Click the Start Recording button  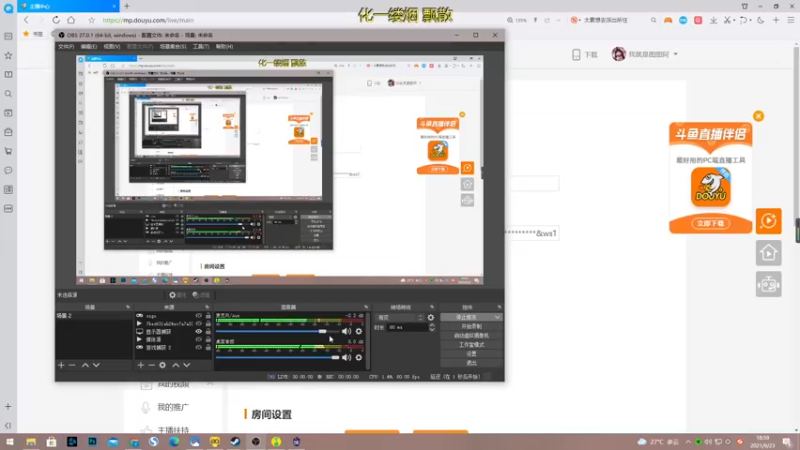pyautogui.click(x=471, y=327)
